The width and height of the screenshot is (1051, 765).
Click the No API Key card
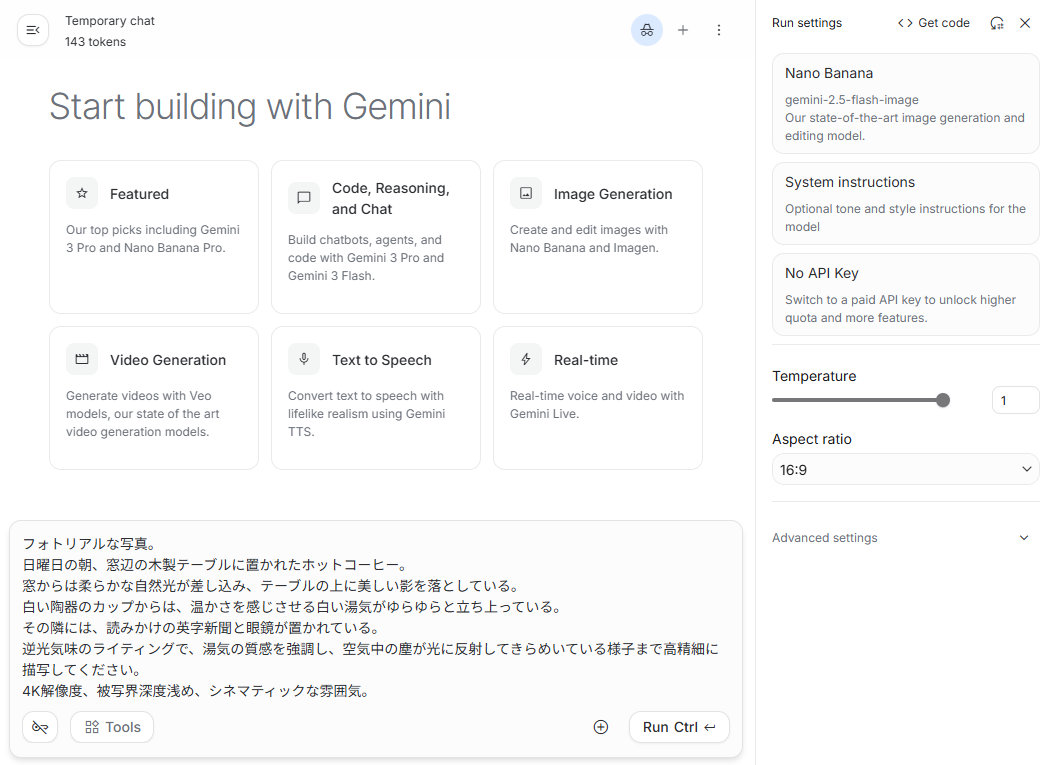(906, 294)
